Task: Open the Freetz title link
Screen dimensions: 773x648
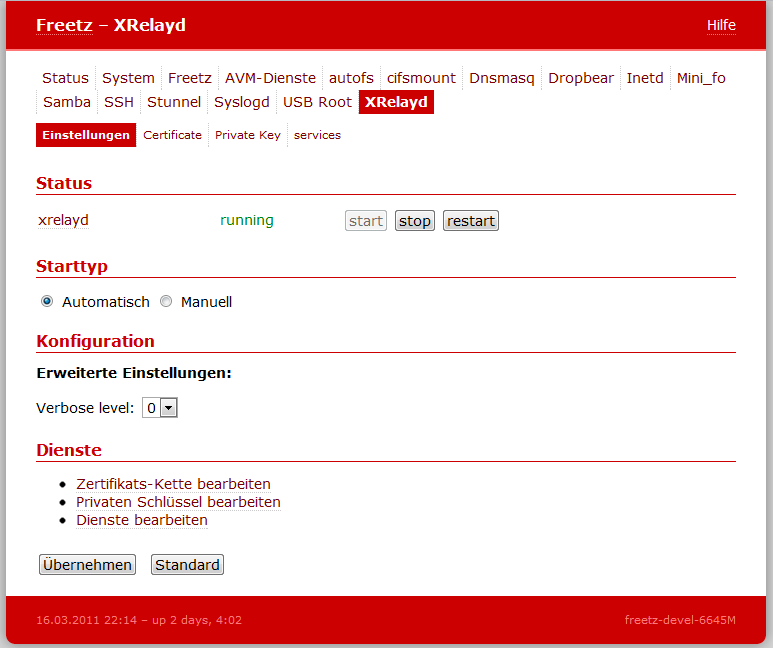Action: pos(64,25)
